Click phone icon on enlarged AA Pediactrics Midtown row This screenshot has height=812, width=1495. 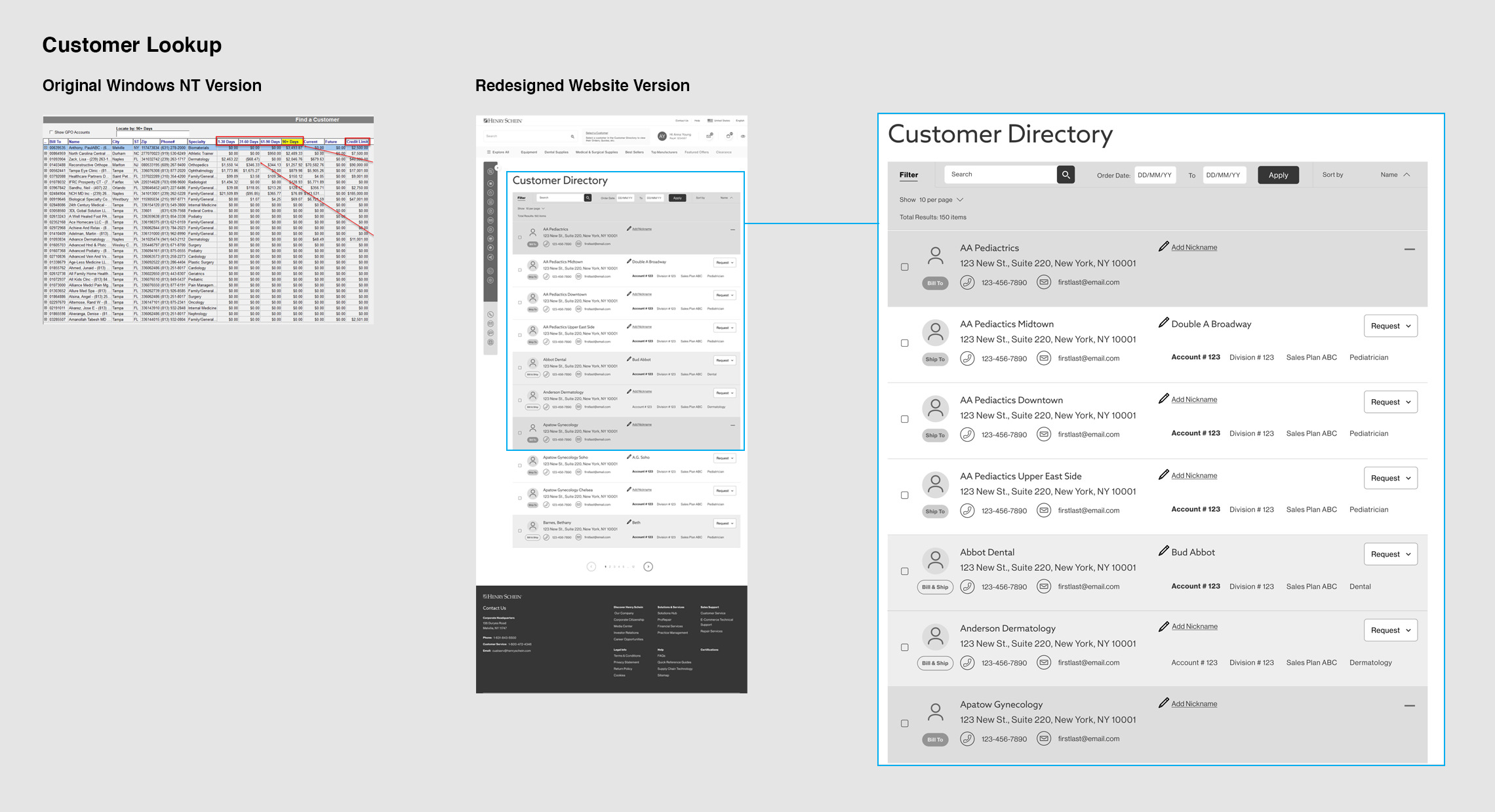tap(967, 358)
